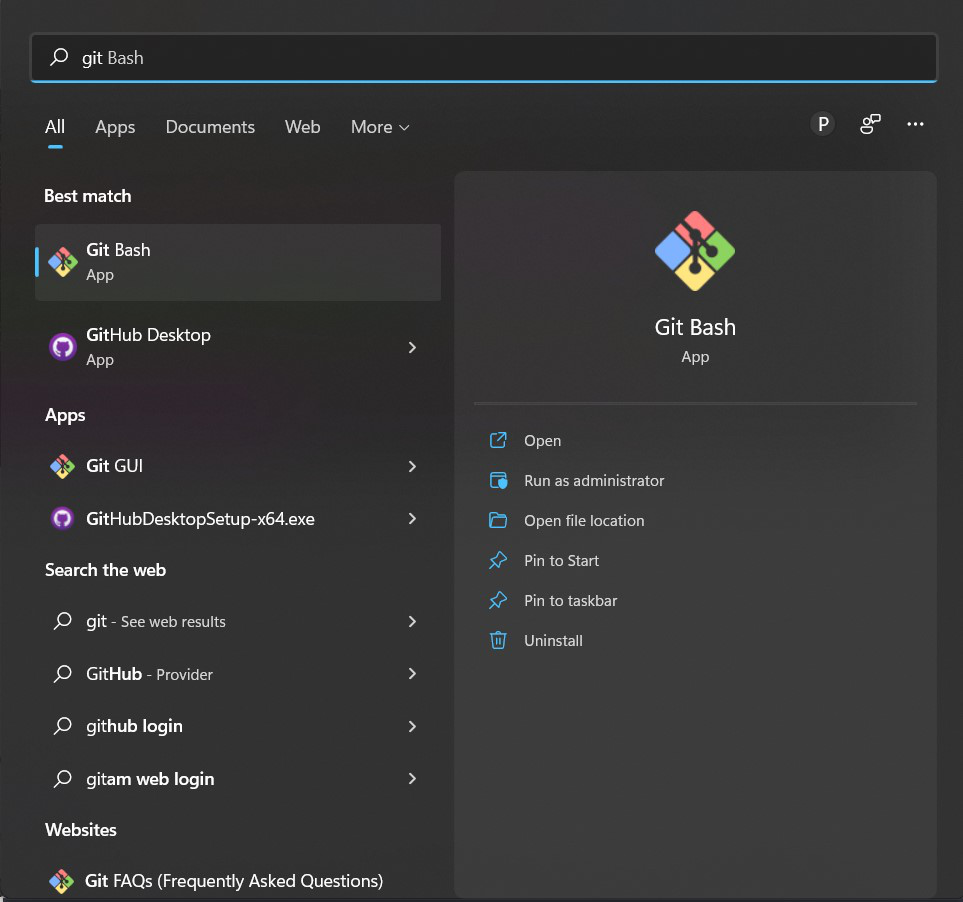Open 'git - See web results' text
The width and height of the screenshot is (963, 902).
click(155, 621)
